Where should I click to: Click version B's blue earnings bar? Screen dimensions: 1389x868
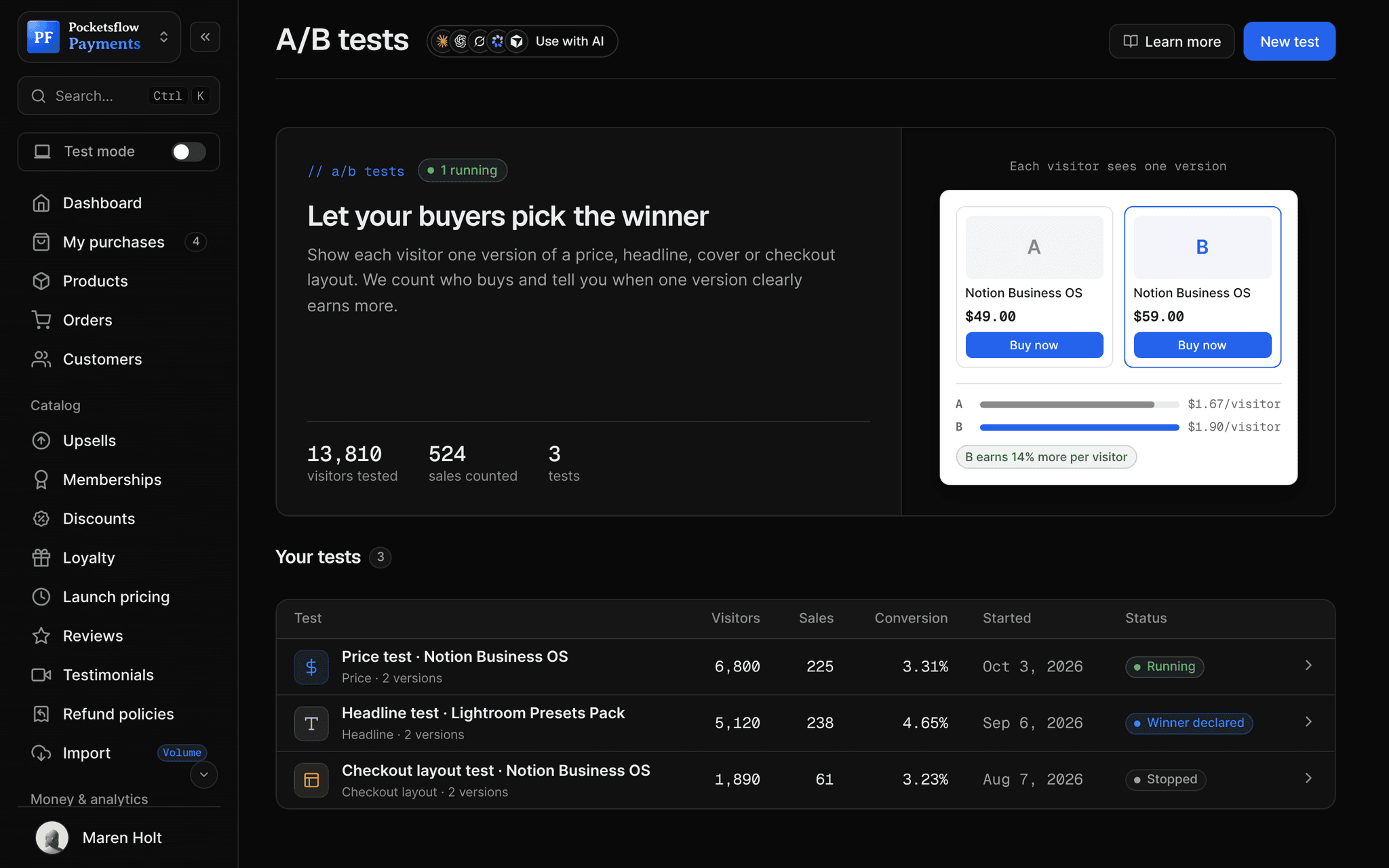[x=1079, y=427]
